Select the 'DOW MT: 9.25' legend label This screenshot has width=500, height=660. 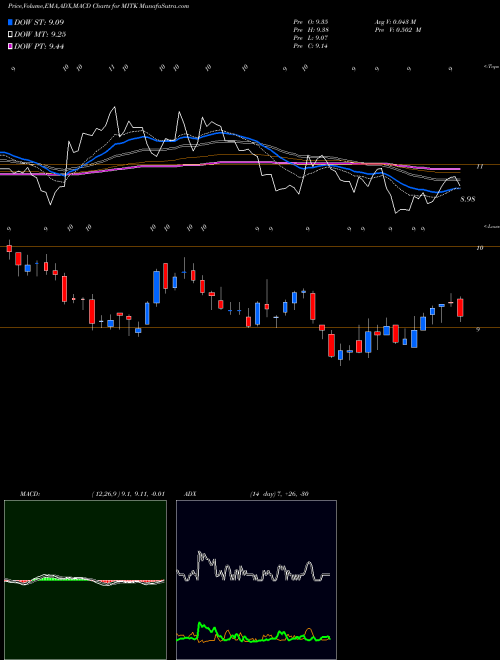(x=40, y=35)
